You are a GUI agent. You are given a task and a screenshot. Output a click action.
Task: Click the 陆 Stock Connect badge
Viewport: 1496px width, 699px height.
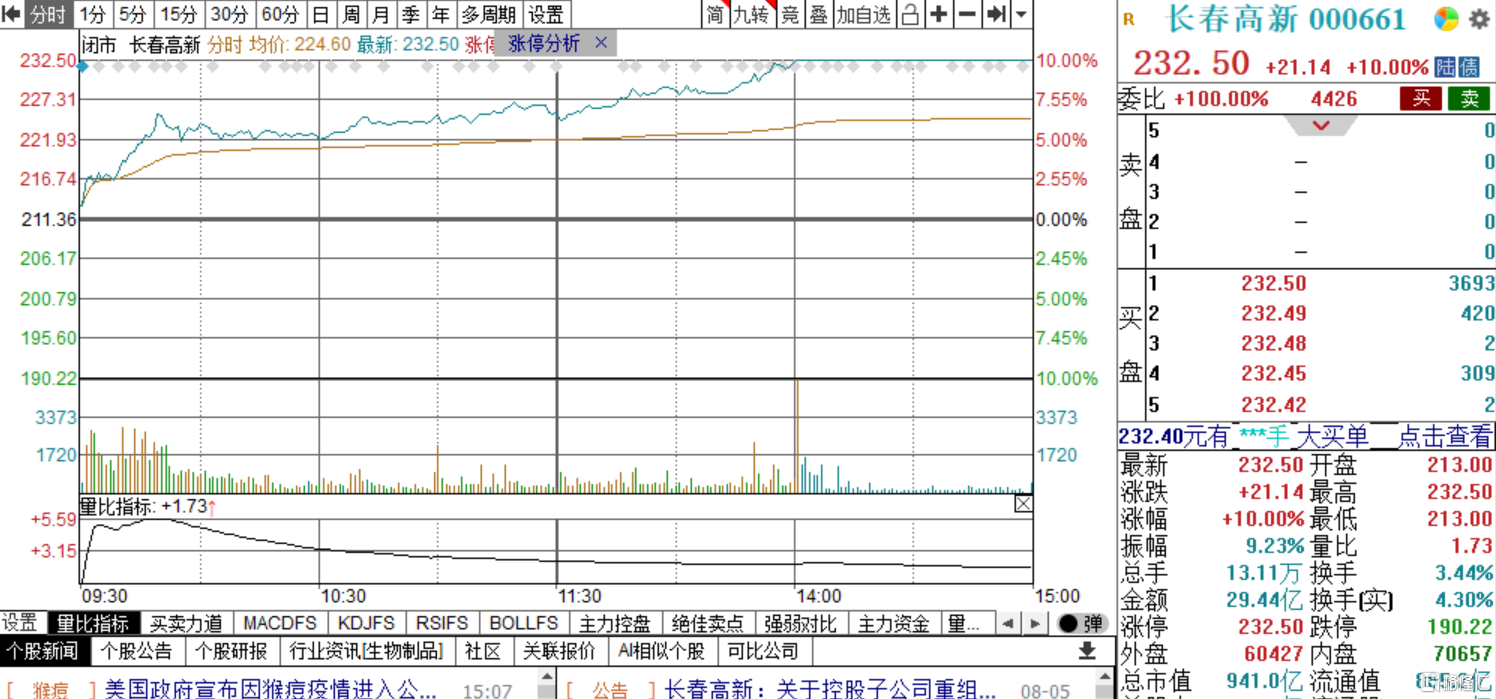tap(1446, 67)
